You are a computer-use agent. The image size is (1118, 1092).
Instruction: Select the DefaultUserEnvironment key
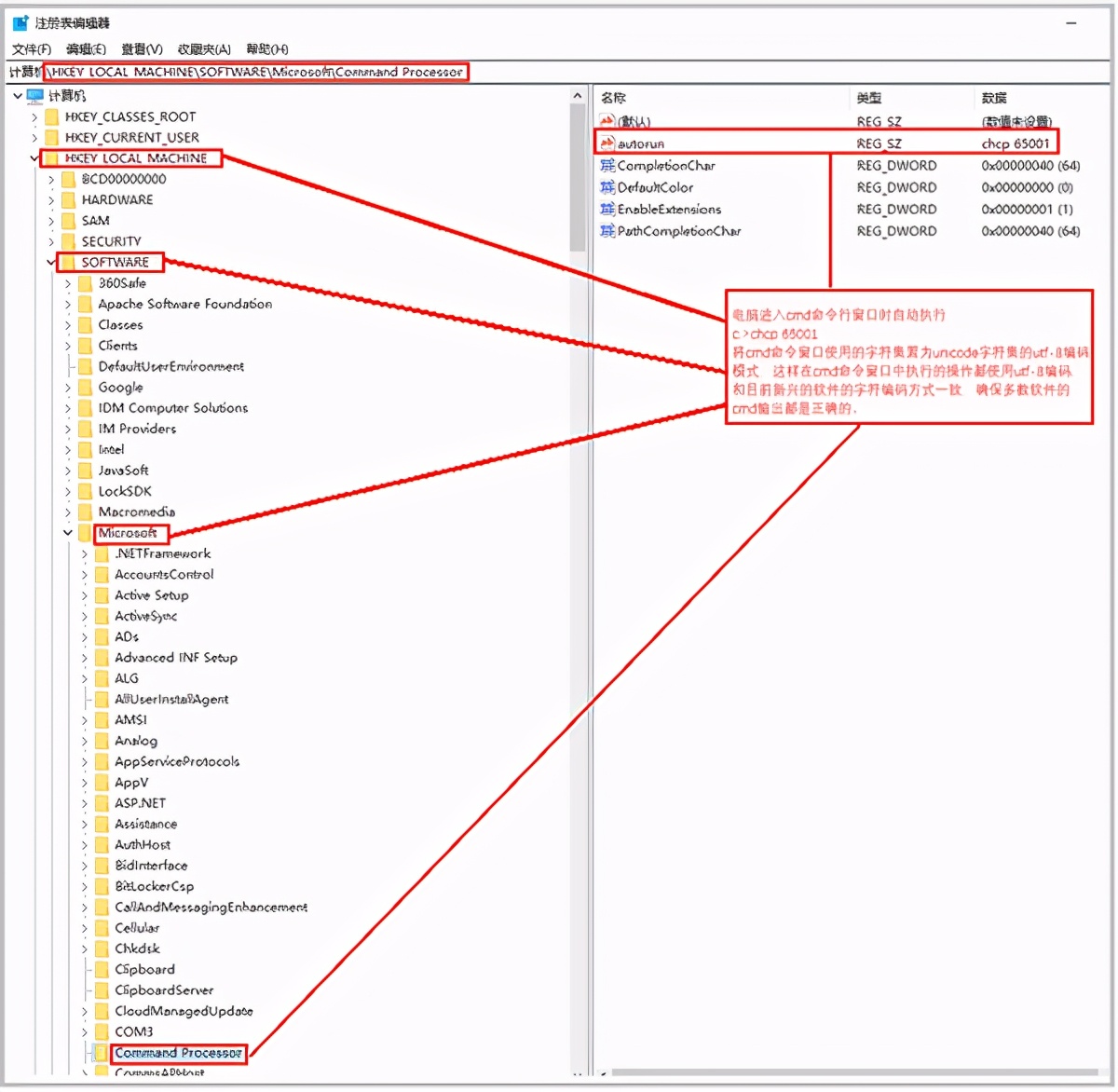[171, 367]
